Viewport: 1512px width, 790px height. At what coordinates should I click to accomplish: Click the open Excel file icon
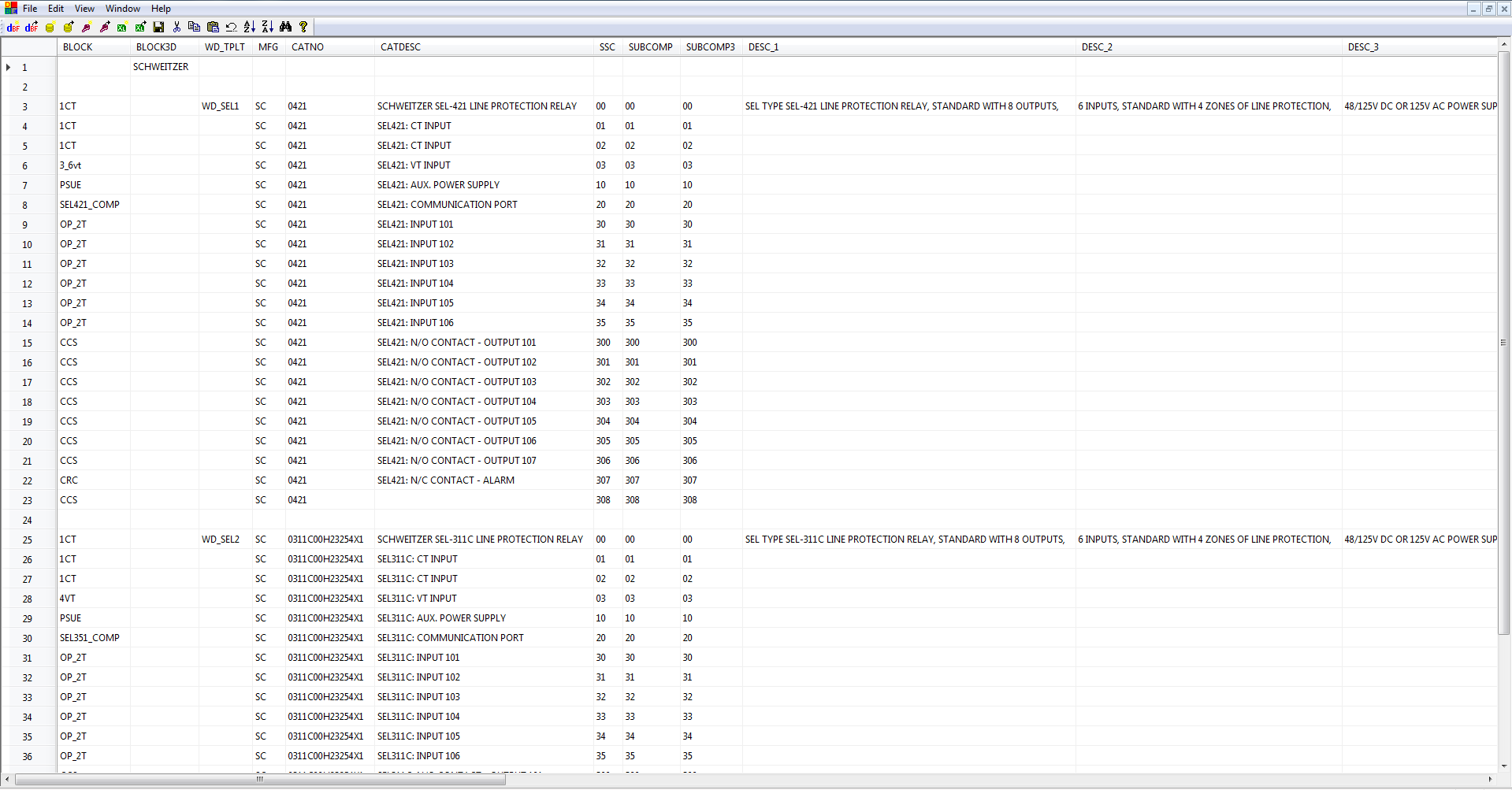click(140, 27)
